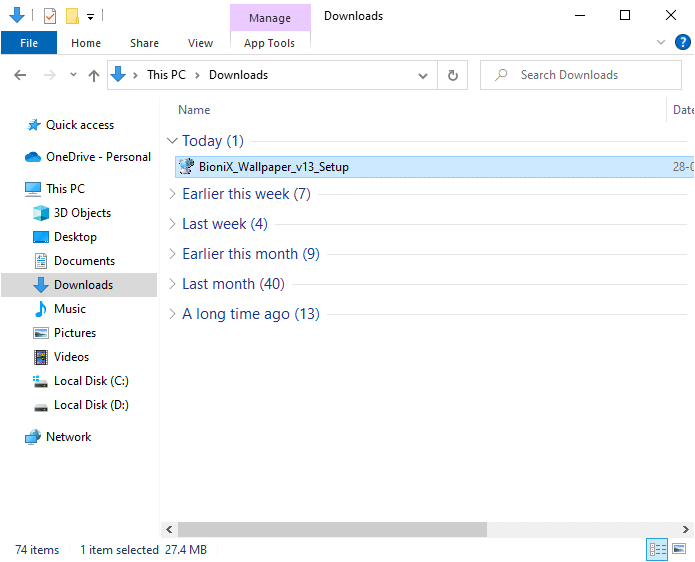Select Quick access in navigation pane

pyautogui.click(x=80, y=125)
